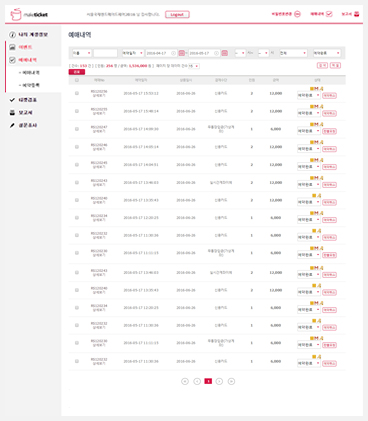Open '나의 계정정보' sidebar menu
368x421 pixels.
33,35
